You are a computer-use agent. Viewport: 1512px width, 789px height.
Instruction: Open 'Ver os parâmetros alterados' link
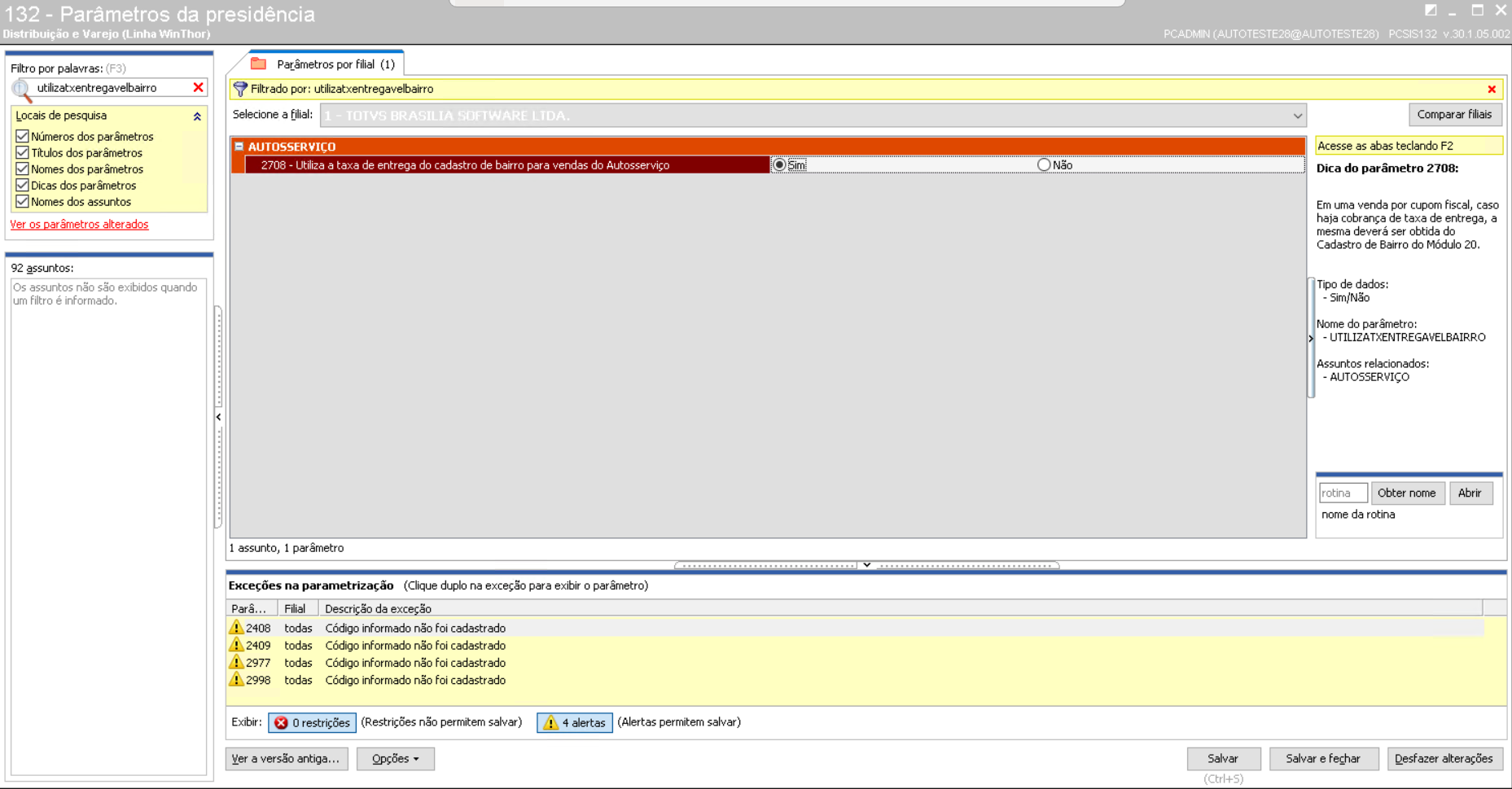[x=79, y=224]
